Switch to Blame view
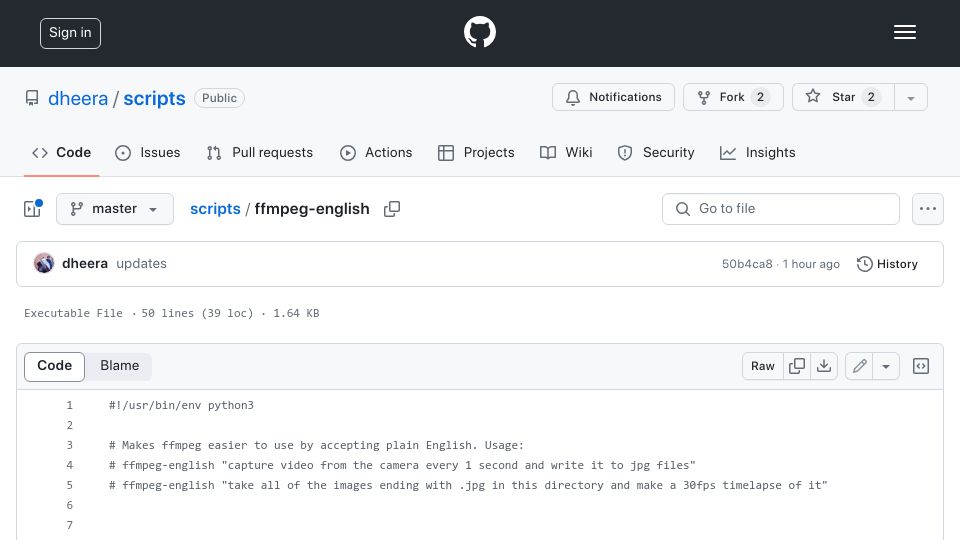Image resolution: width=960 pixels, height=540 pixels. coord(119,366)
